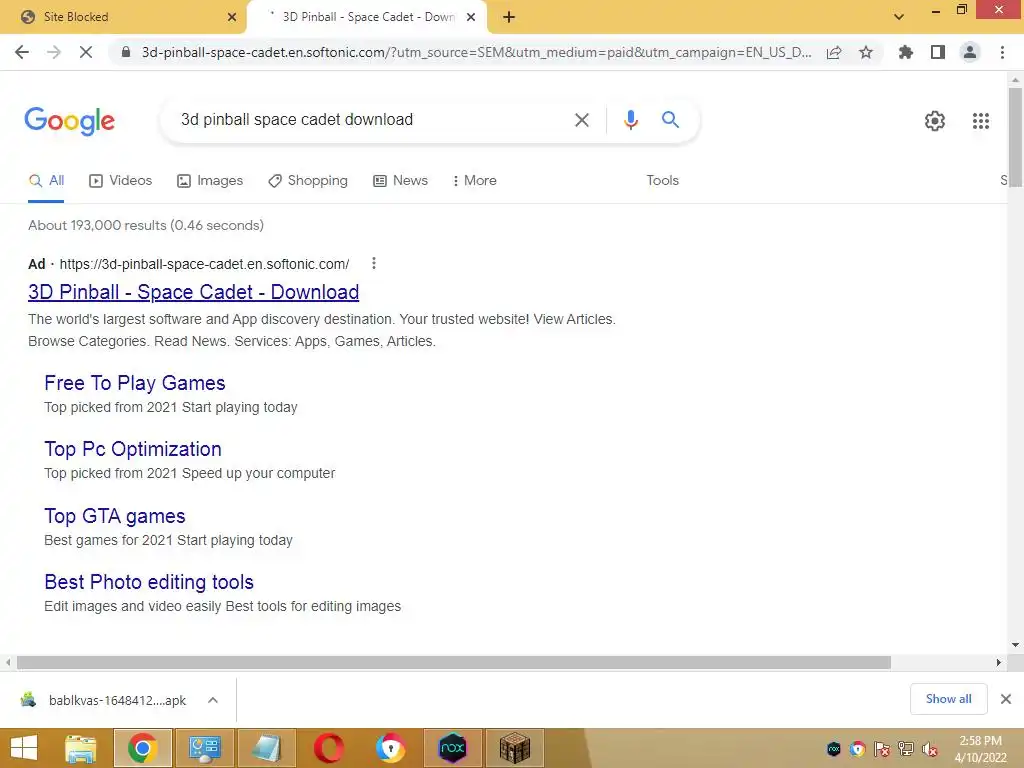
Task: Click the Chrome taskbar icon
Action: click(143, 748)
